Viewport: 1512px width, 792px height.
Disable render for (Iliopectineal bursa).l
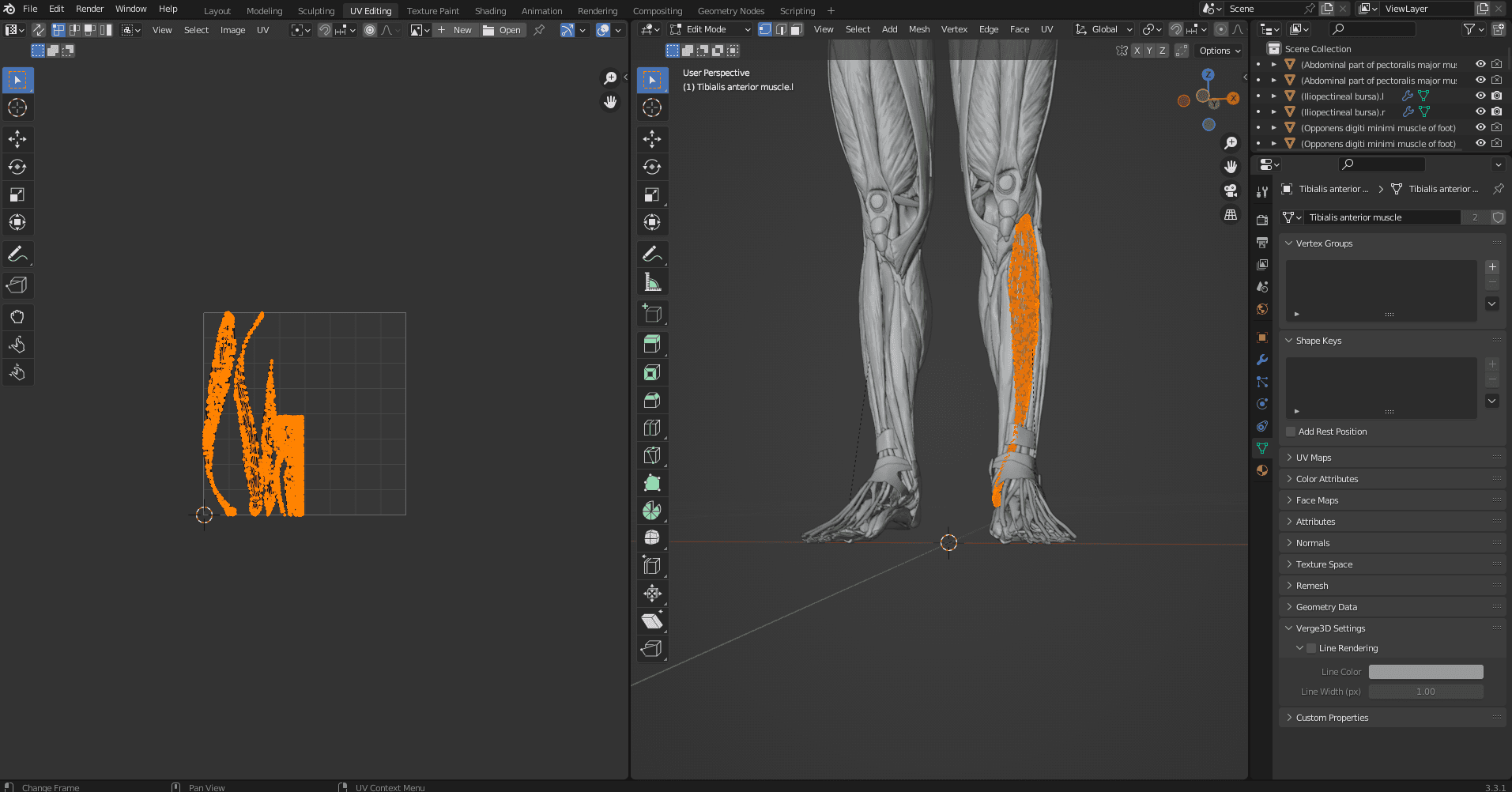pyautogui.click(x=1496, y=96)
